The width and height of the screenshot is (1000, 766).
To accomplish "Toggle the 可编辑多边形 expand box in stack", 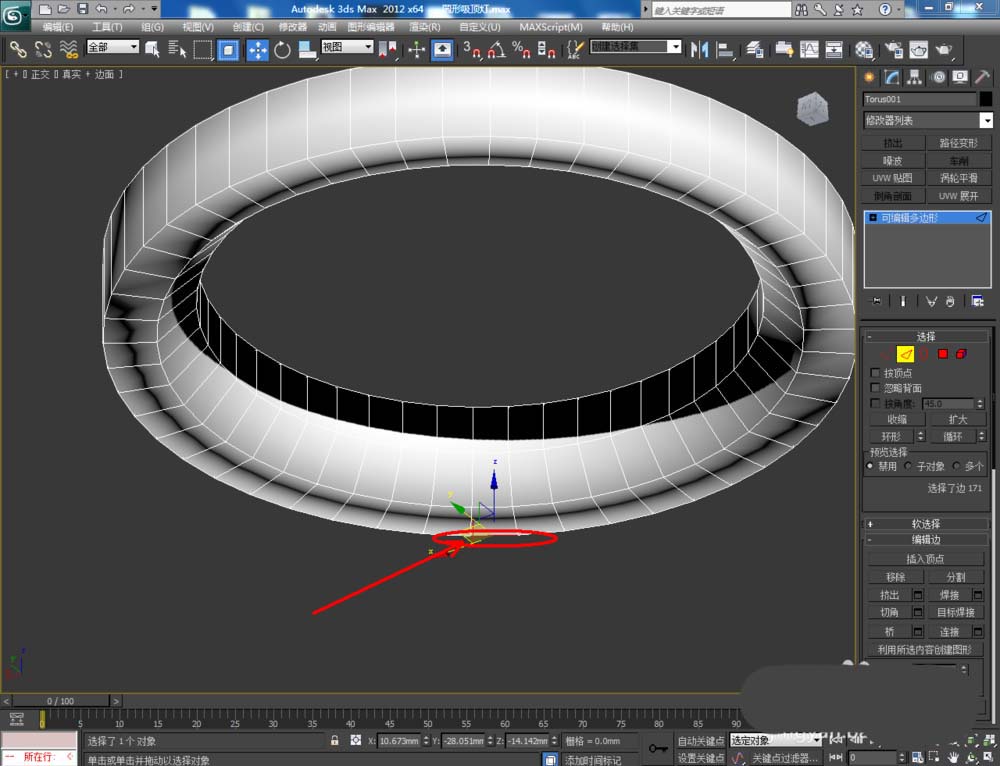I will click(x=873, y=217).
